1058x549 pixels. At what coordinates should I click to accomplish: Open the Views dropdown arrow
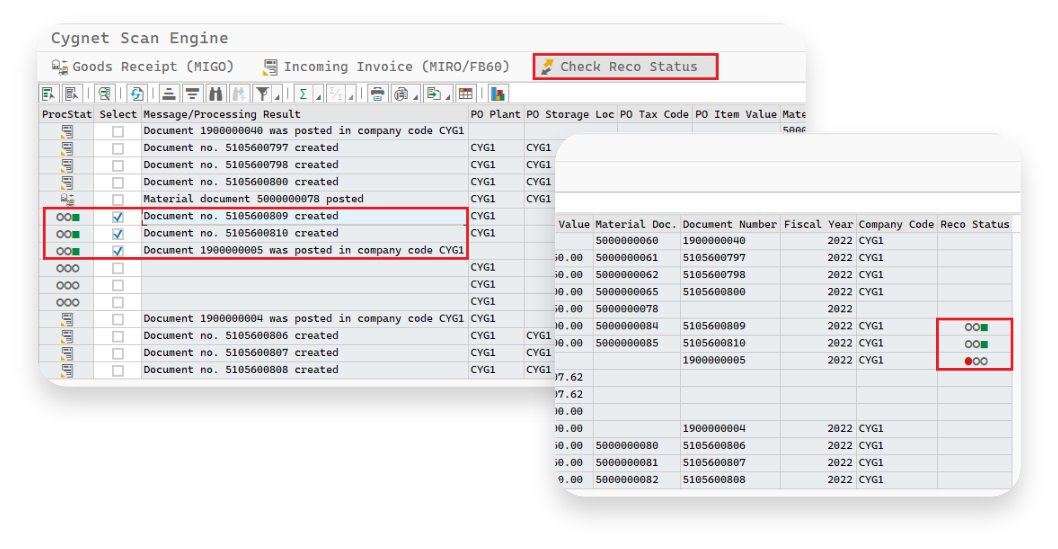(x=416, y=97)
